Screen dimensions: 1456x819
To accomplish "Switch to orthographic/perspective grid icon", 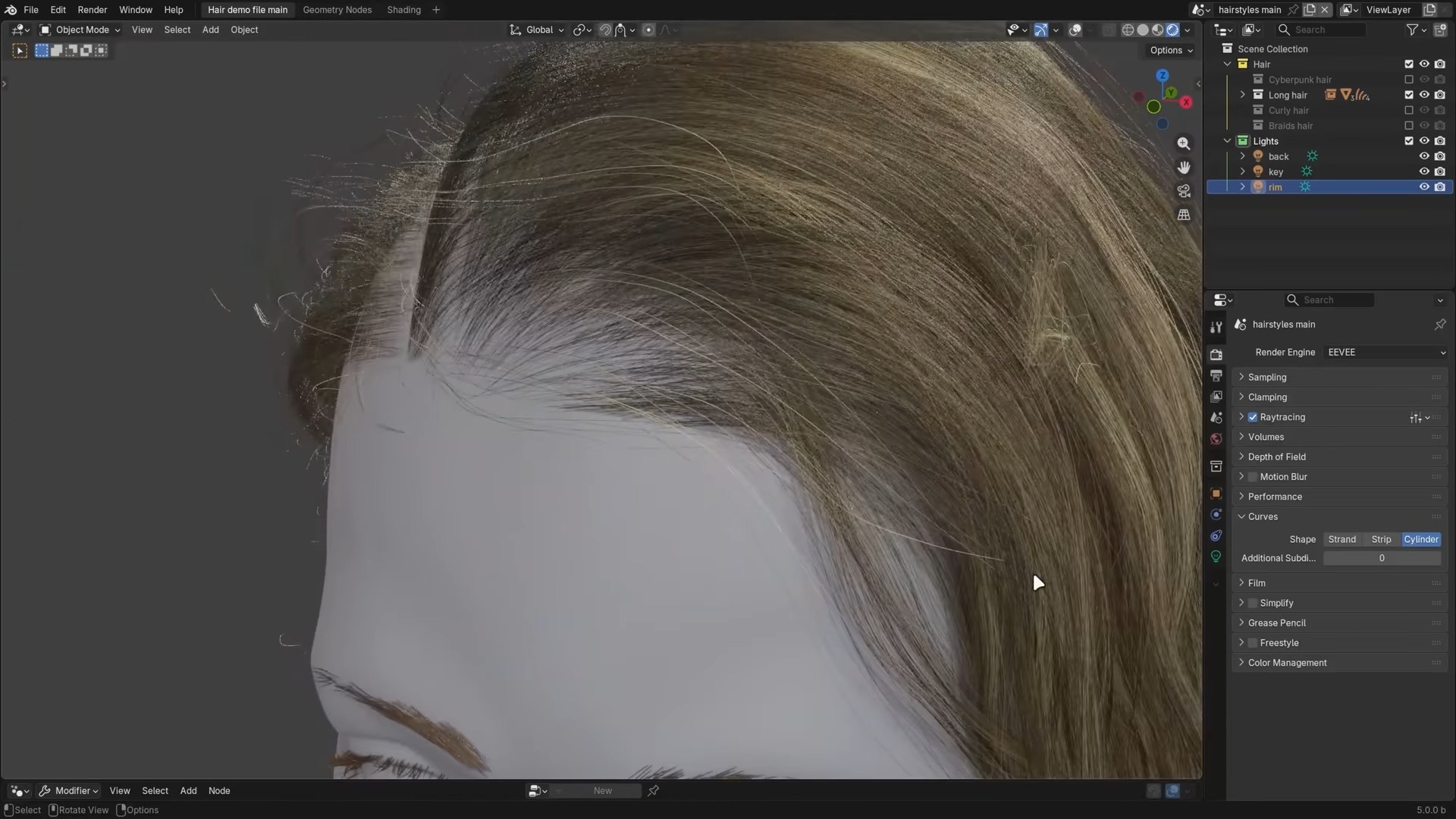I will (1183, 215).
